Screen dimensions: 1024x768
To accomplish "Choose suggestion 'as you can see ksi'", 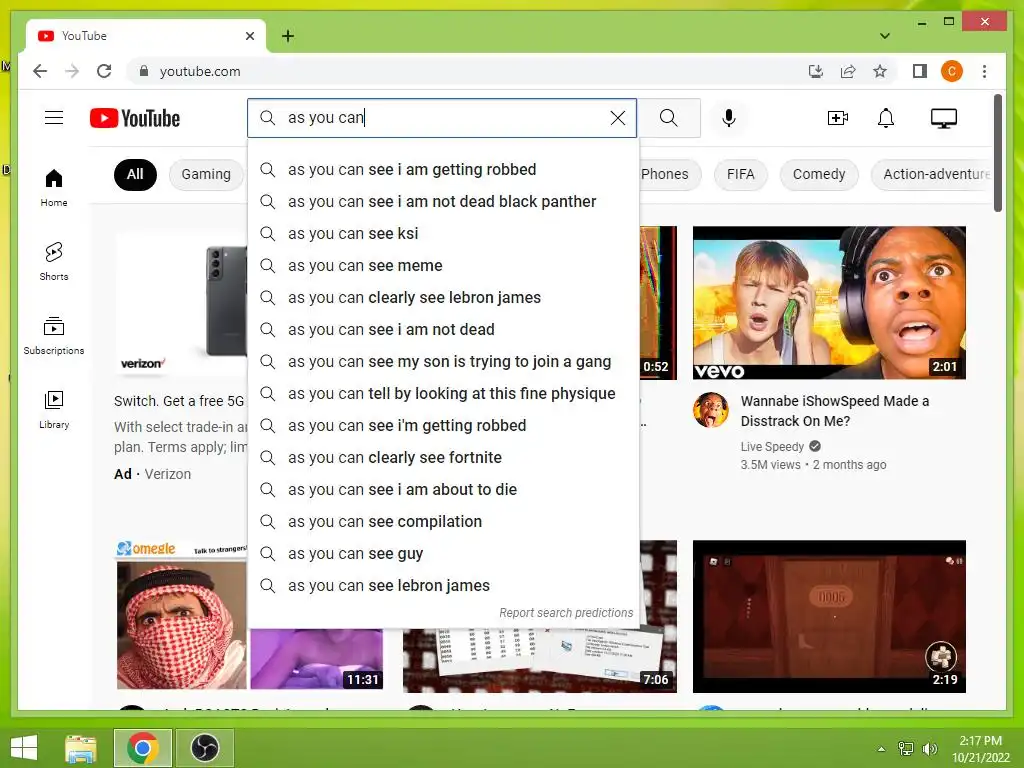I will 443,234.
